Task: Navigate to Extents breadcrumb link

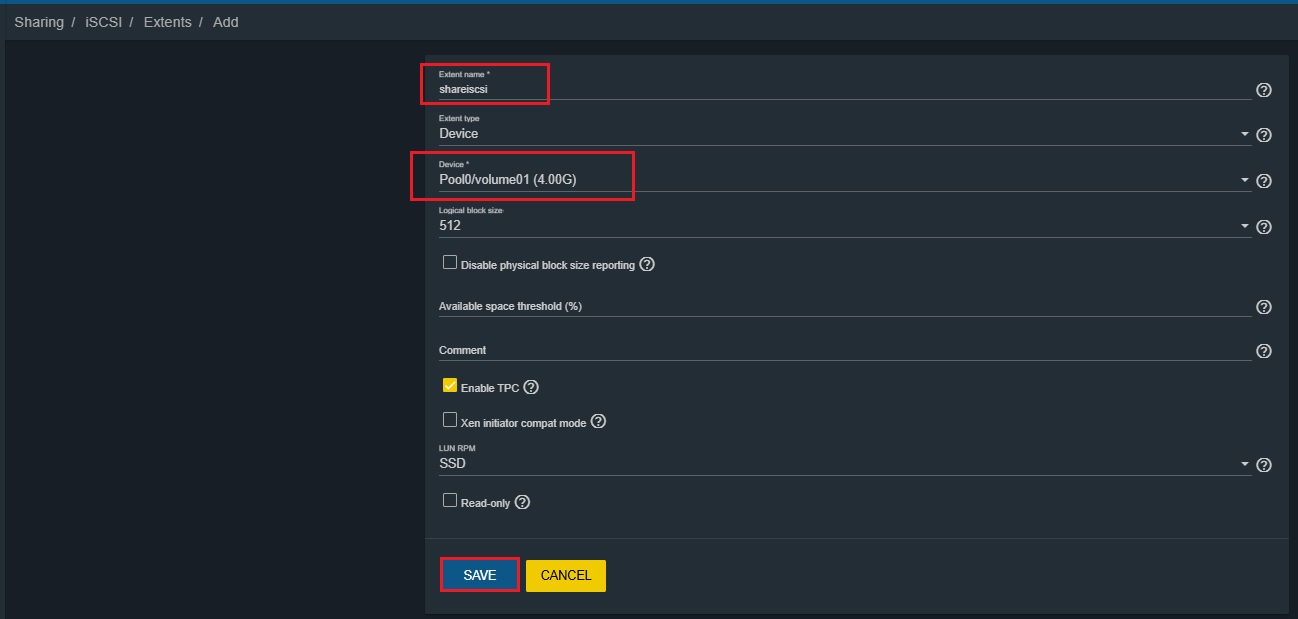Action: [167, 22]
